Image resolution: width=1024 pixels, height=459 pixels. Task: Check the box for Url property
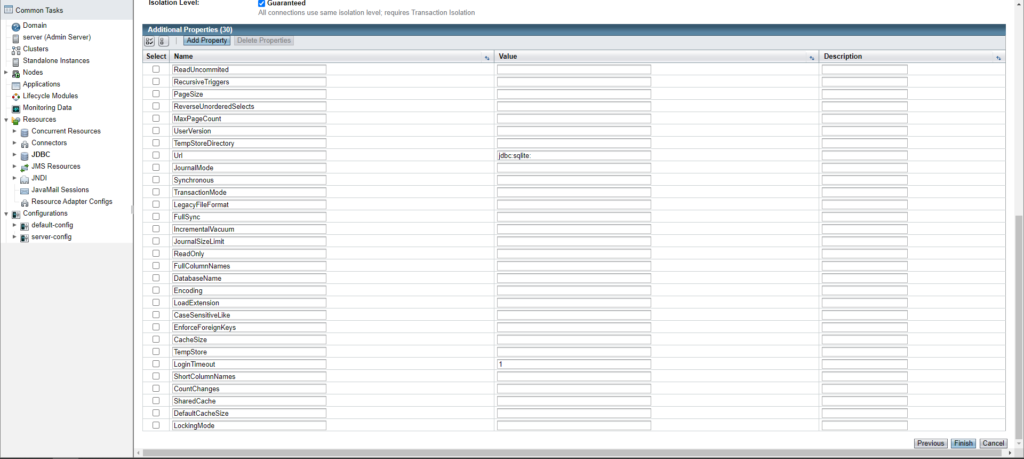tap(156, 155)
